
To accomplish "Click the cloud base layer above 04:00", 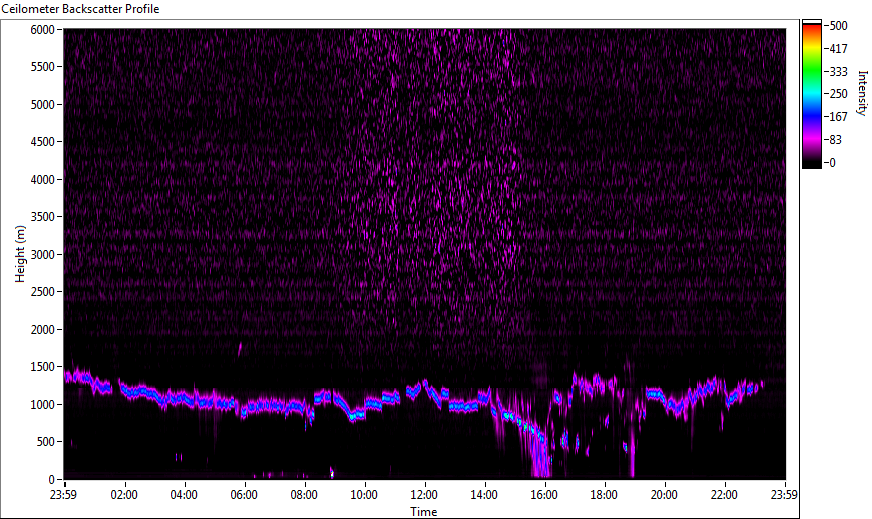I will (x=184, y=399).
